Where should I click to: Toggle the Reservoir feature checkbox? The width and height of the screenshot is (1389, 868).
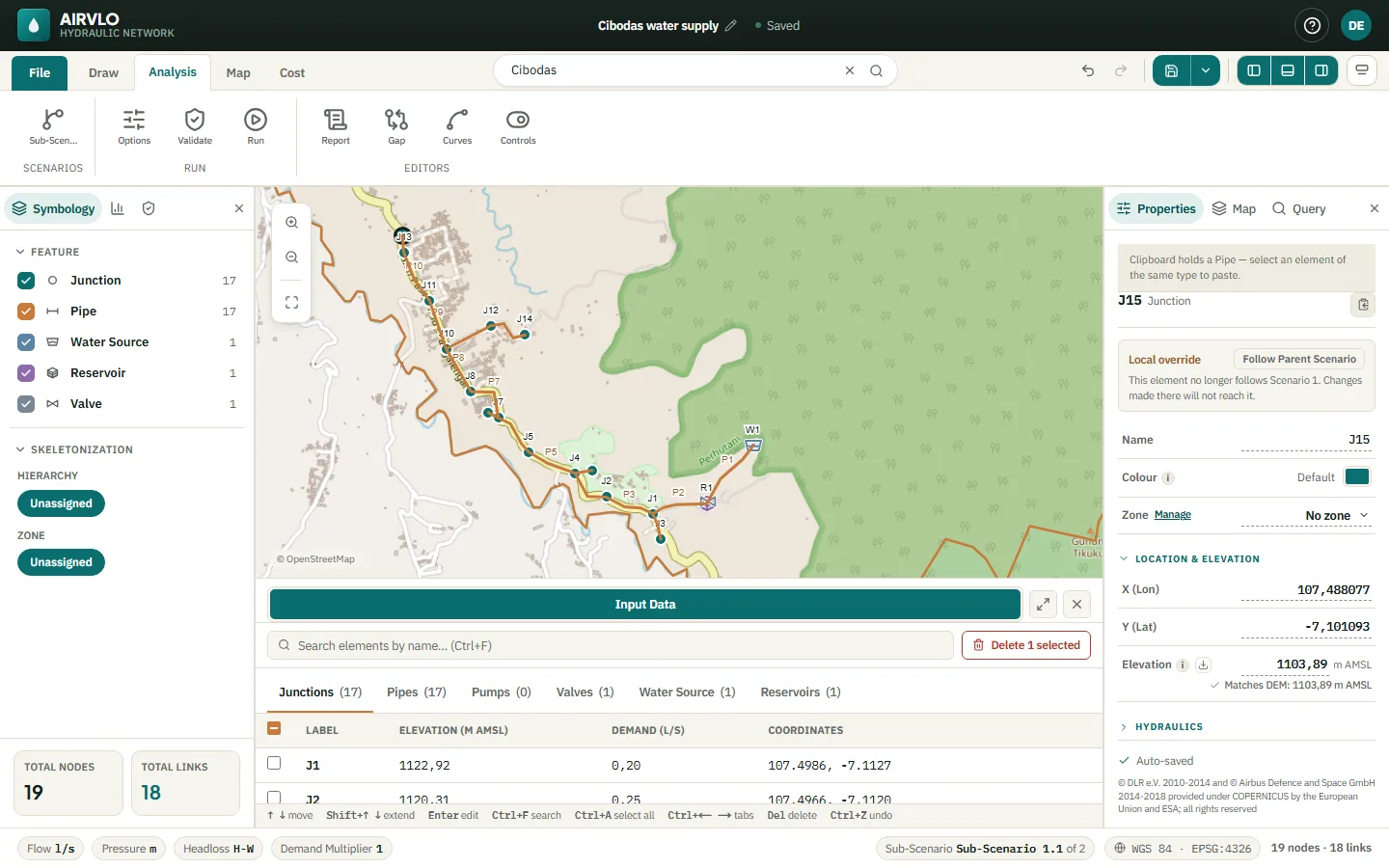click(x=26, y=373)
